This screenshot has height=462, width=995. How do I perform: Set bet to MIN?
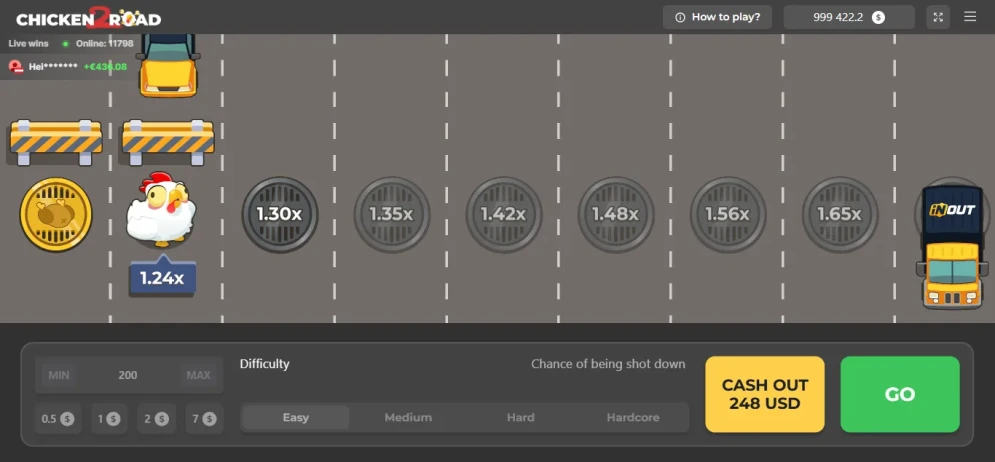click(59, 375)
